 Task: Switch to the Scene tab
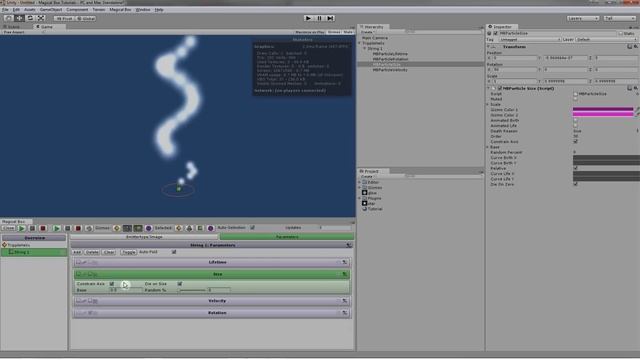click(x=13, y=27)
